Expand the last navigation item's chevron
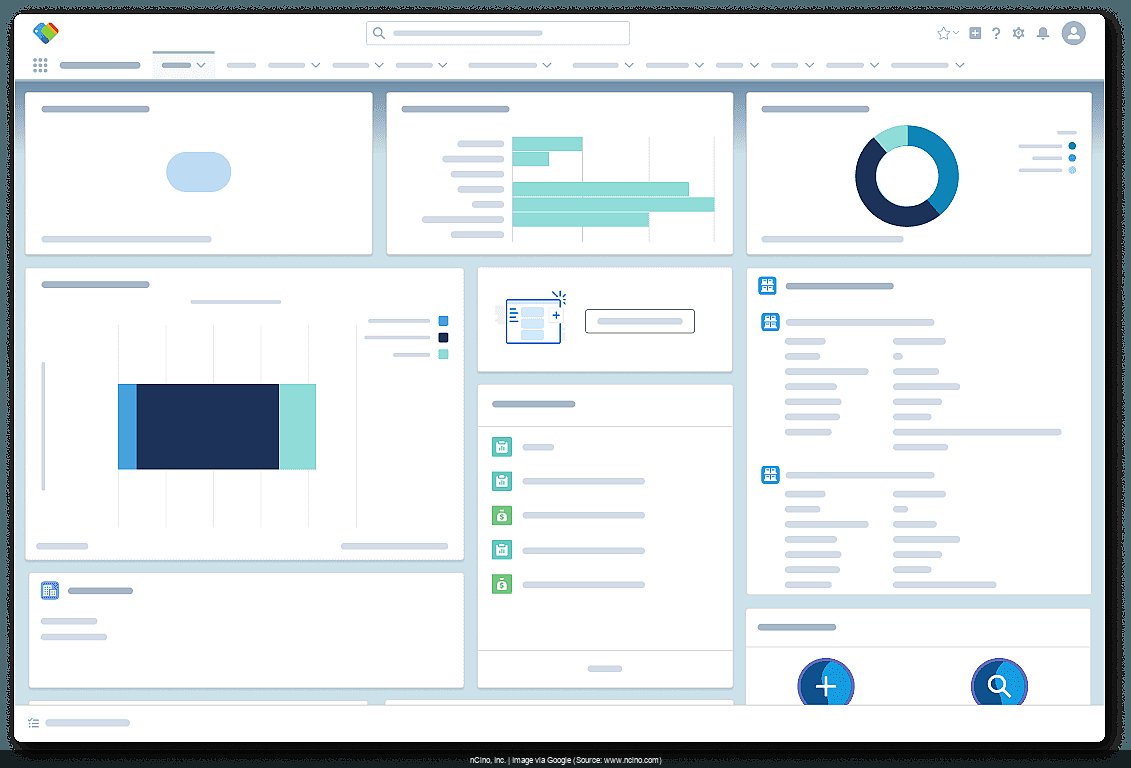Viewport: 1131px width, 768px height. (959, 65)
